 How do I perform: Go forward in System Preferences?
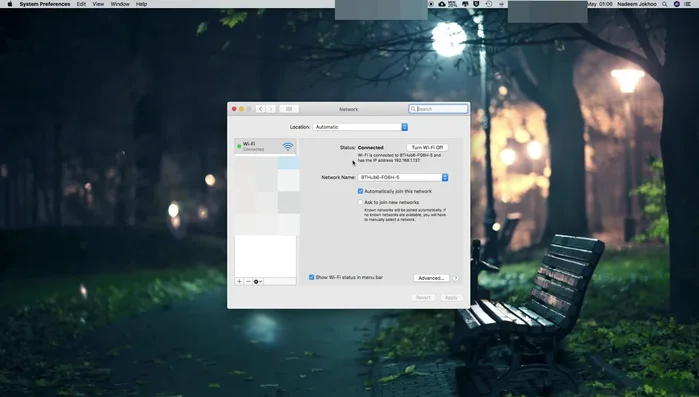pyautogui.click(x=271, y=109)
